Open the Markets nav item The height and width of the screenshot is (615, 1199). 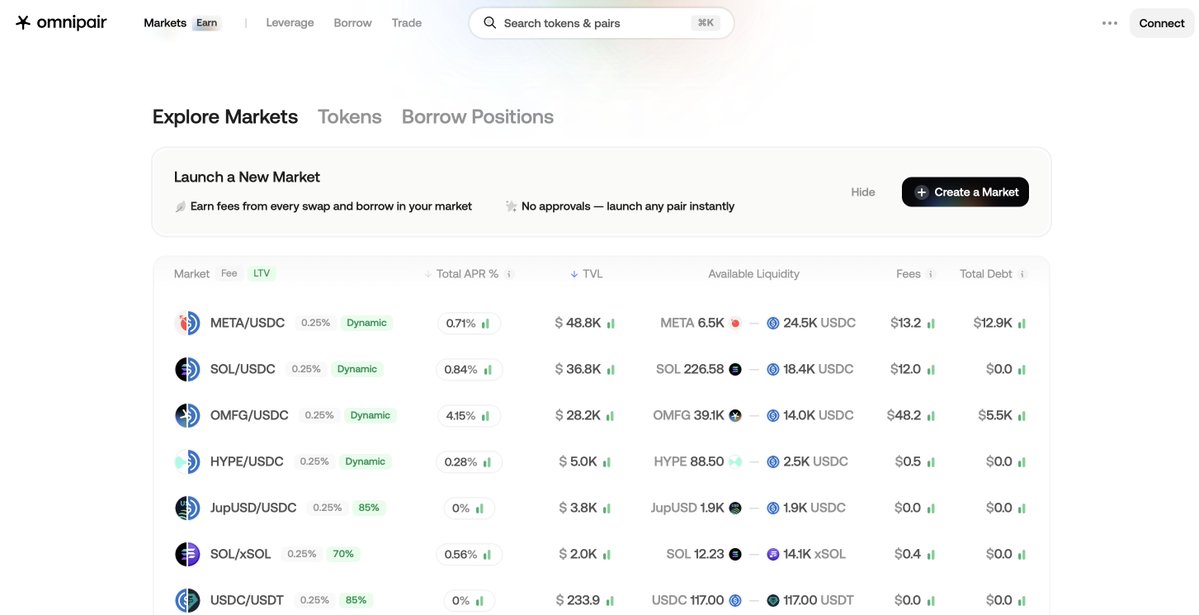tap(165, 23)
